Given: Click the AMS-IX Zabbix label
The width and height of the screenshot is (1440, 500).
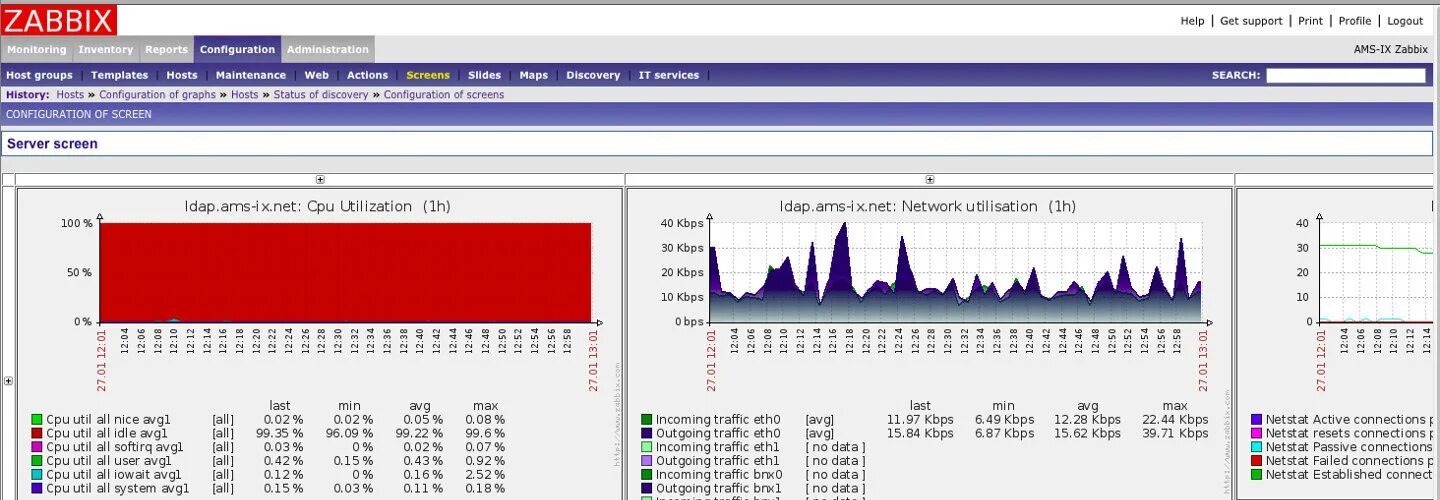Looking at the screenshot, I should tap(1390, 49).
